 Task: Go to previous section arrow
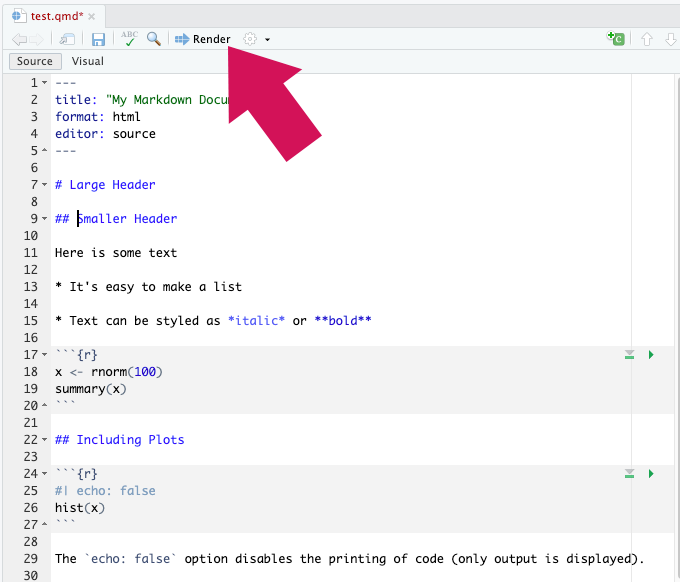pos(647,39)
